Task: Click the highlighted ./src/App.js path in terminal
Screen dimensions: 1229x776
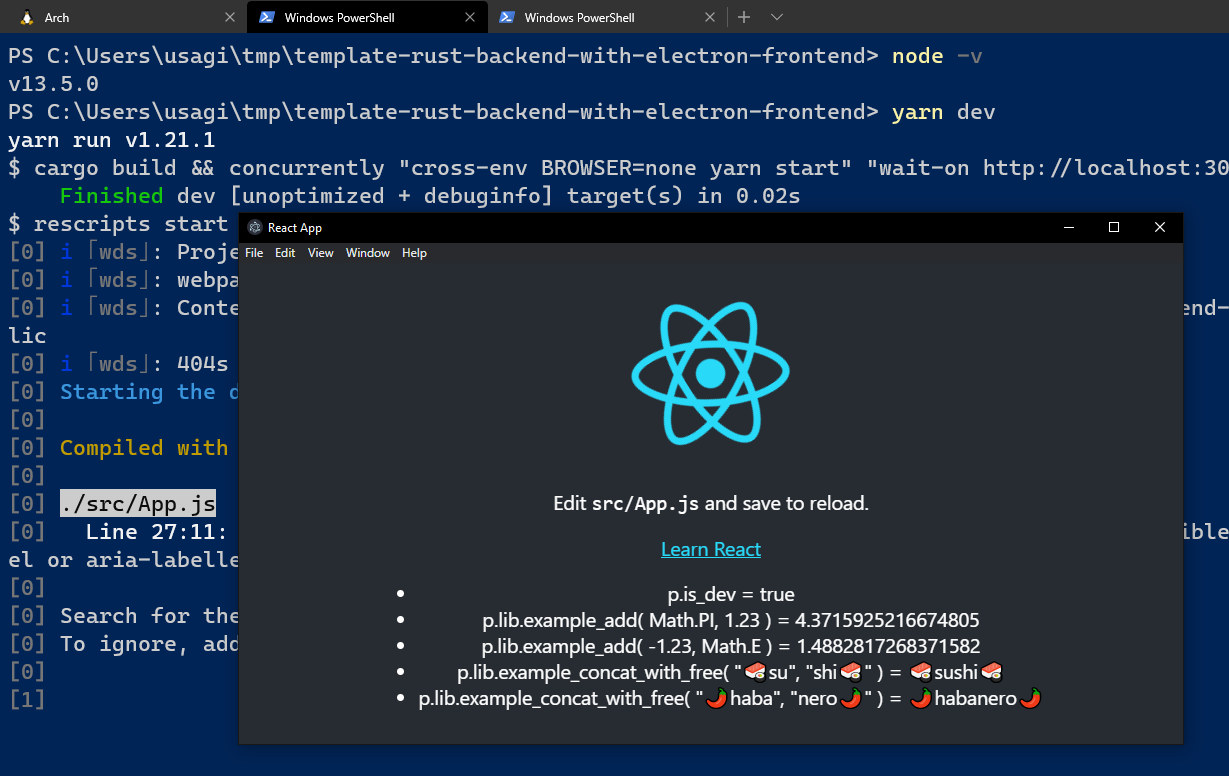Action: (138, 504)
